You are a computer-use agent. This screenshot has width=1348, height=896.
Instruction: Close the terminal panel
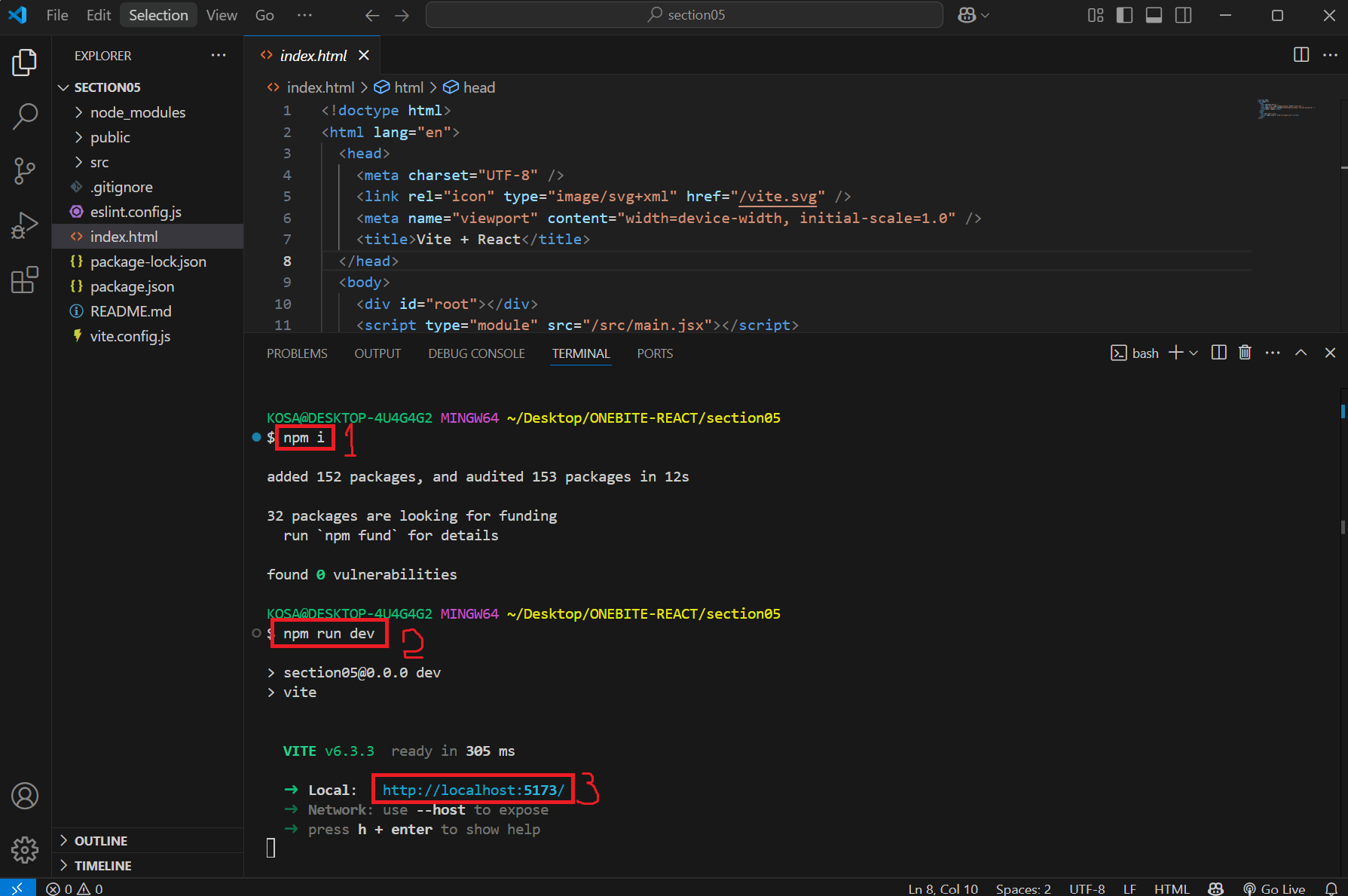click(1330, 353)
